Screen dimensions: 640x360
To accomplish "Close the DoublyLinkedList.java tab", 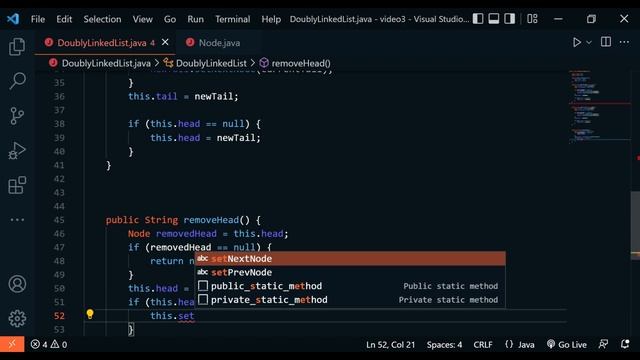I will 165,42.
